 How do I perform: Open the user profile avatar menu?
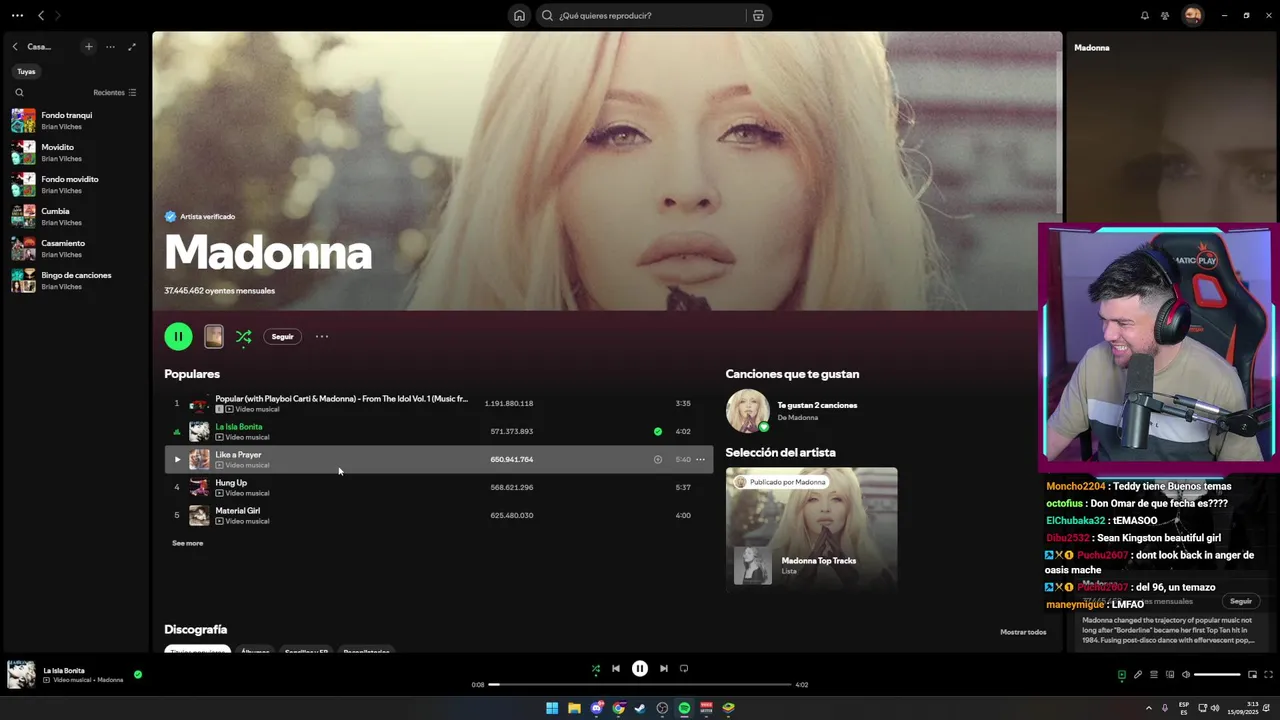pos(1192,15)
